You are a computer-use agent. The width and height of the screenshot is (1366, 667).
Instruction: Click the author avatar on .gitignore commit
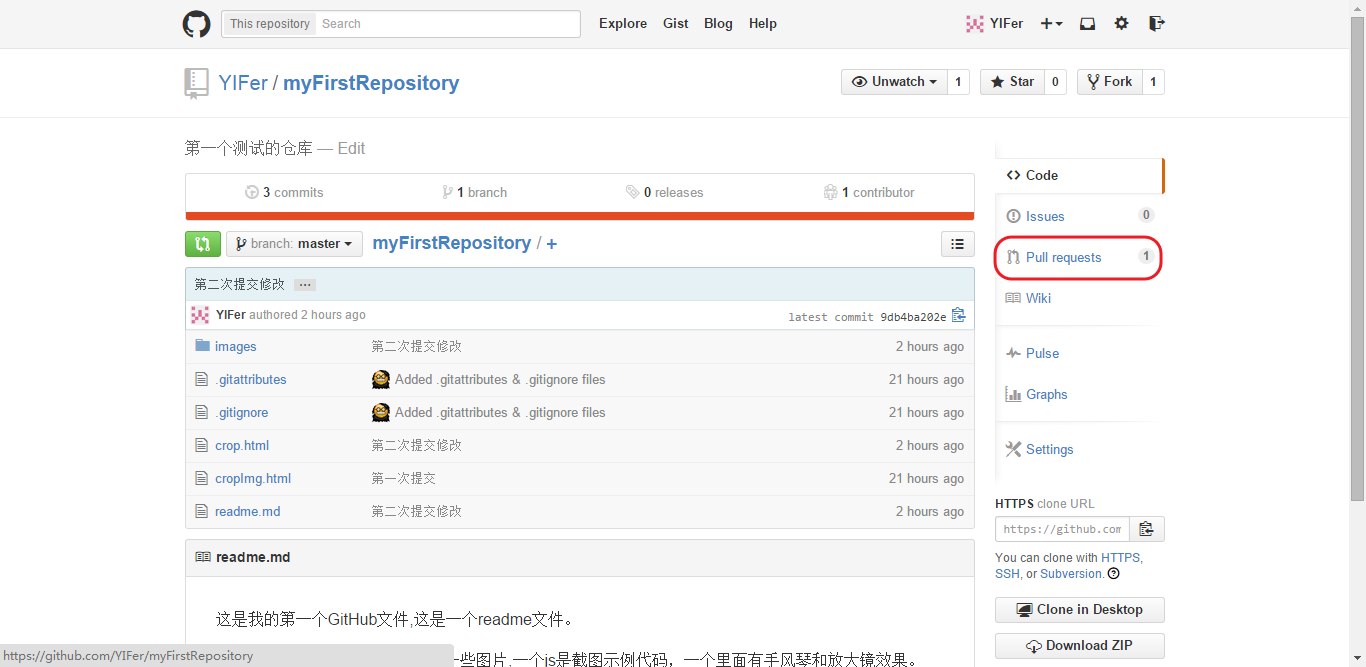point(381,412)
